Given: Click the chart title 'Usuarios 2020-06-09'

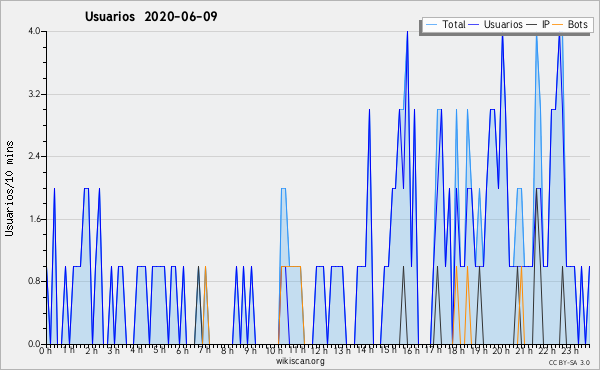Looking at the screenshot, I should coord(151,17).
